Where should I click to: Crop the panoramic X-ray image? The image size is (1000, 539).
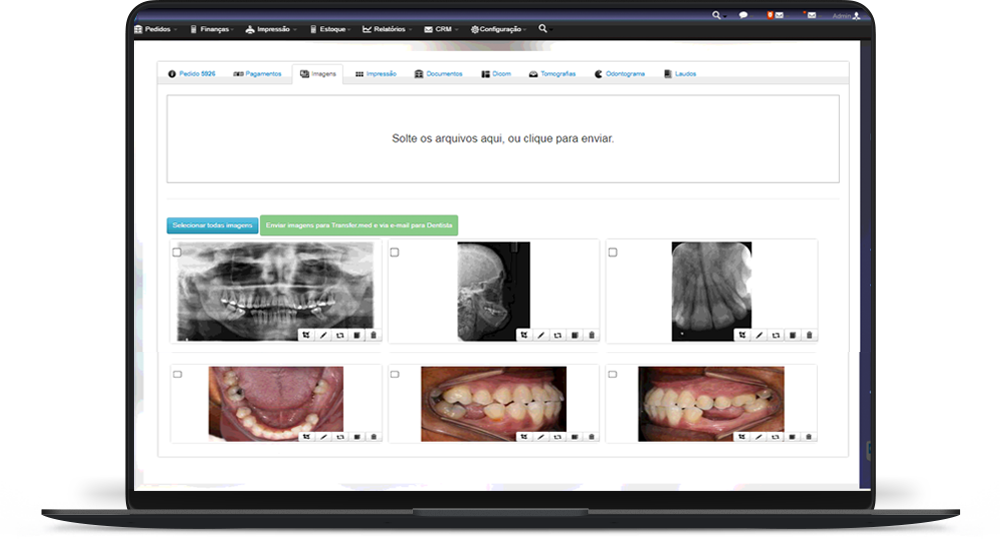tap(307, 335)
